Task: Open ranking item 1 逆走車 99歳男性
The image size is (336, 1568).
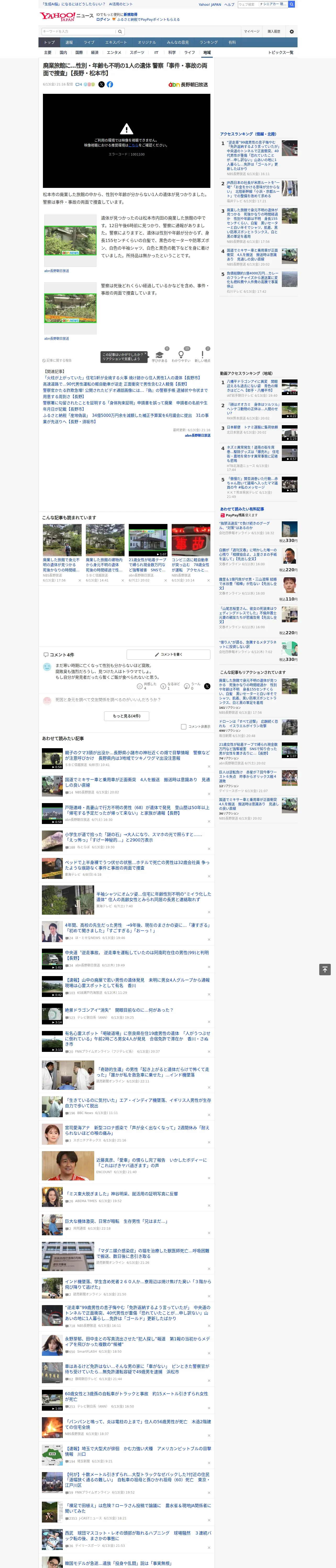Action: click(x=253, y=156)
